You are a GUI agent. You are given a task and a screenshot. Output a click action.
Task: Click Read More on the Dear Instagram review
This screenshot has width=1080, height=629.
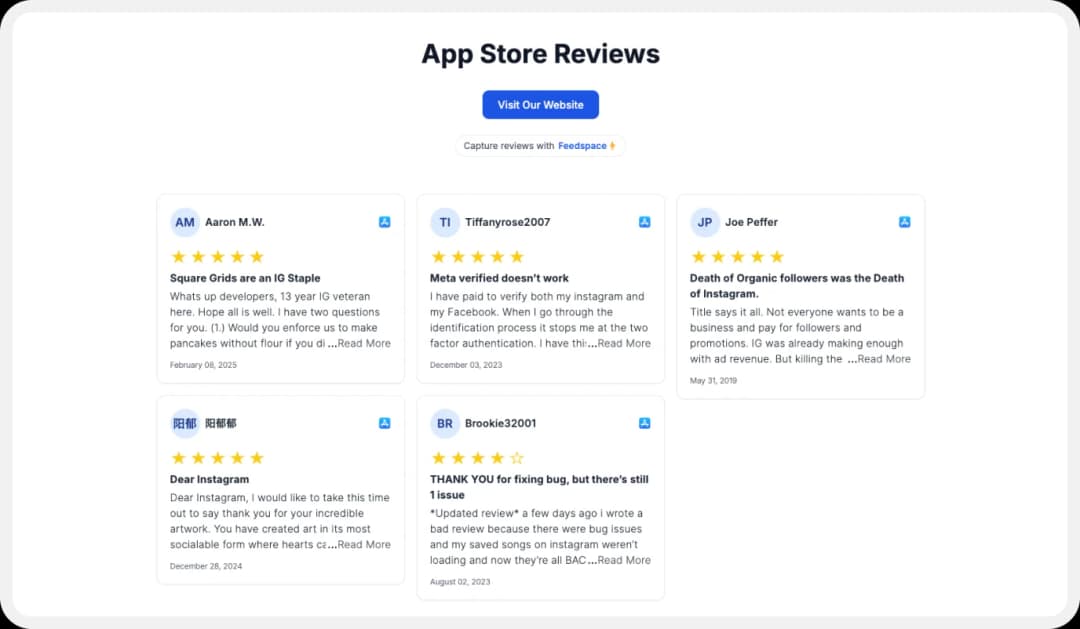point(363,544)
